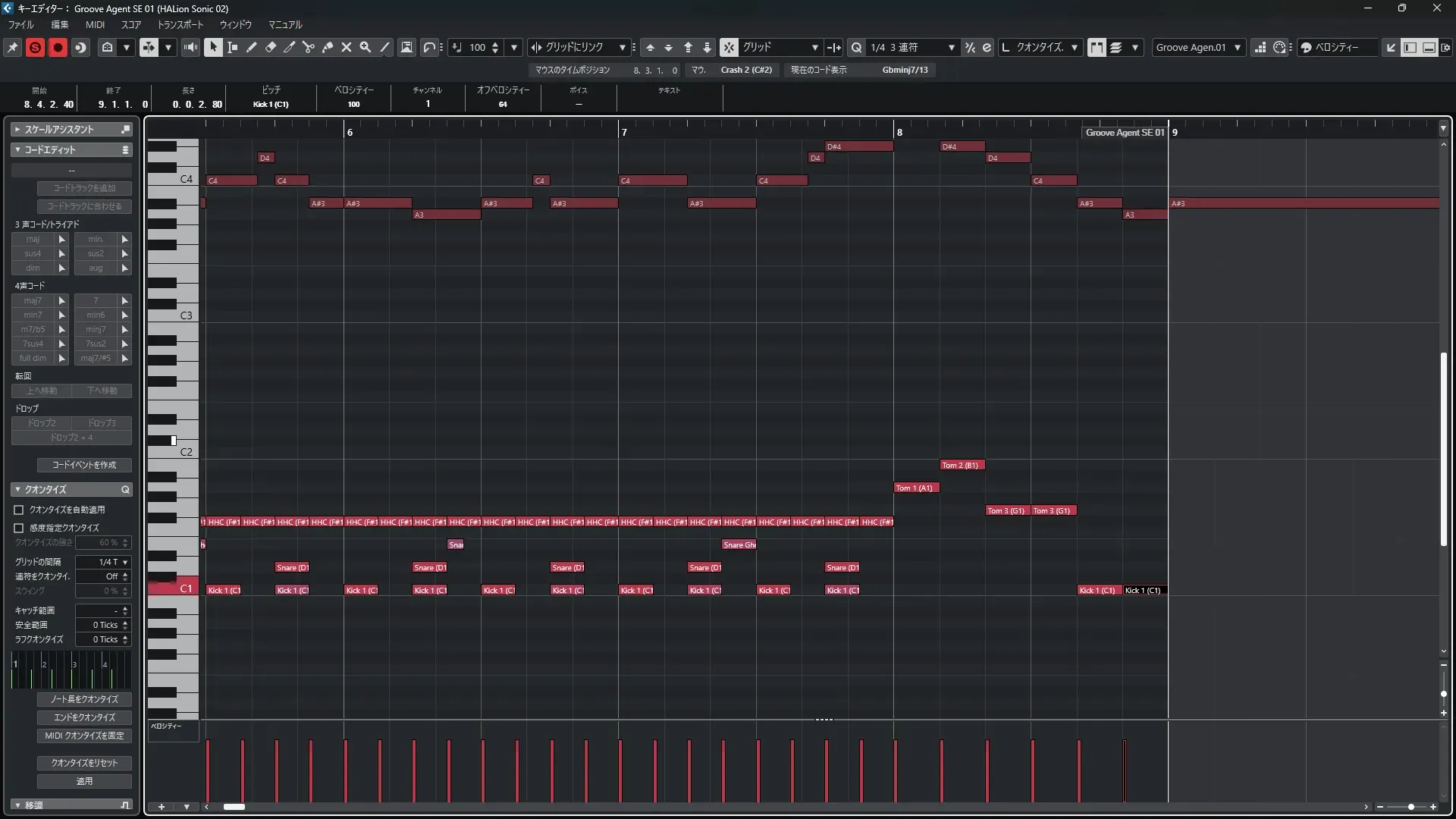Select the Draw pencil tool
The image size is (1456, 819).
pos(252,47)
